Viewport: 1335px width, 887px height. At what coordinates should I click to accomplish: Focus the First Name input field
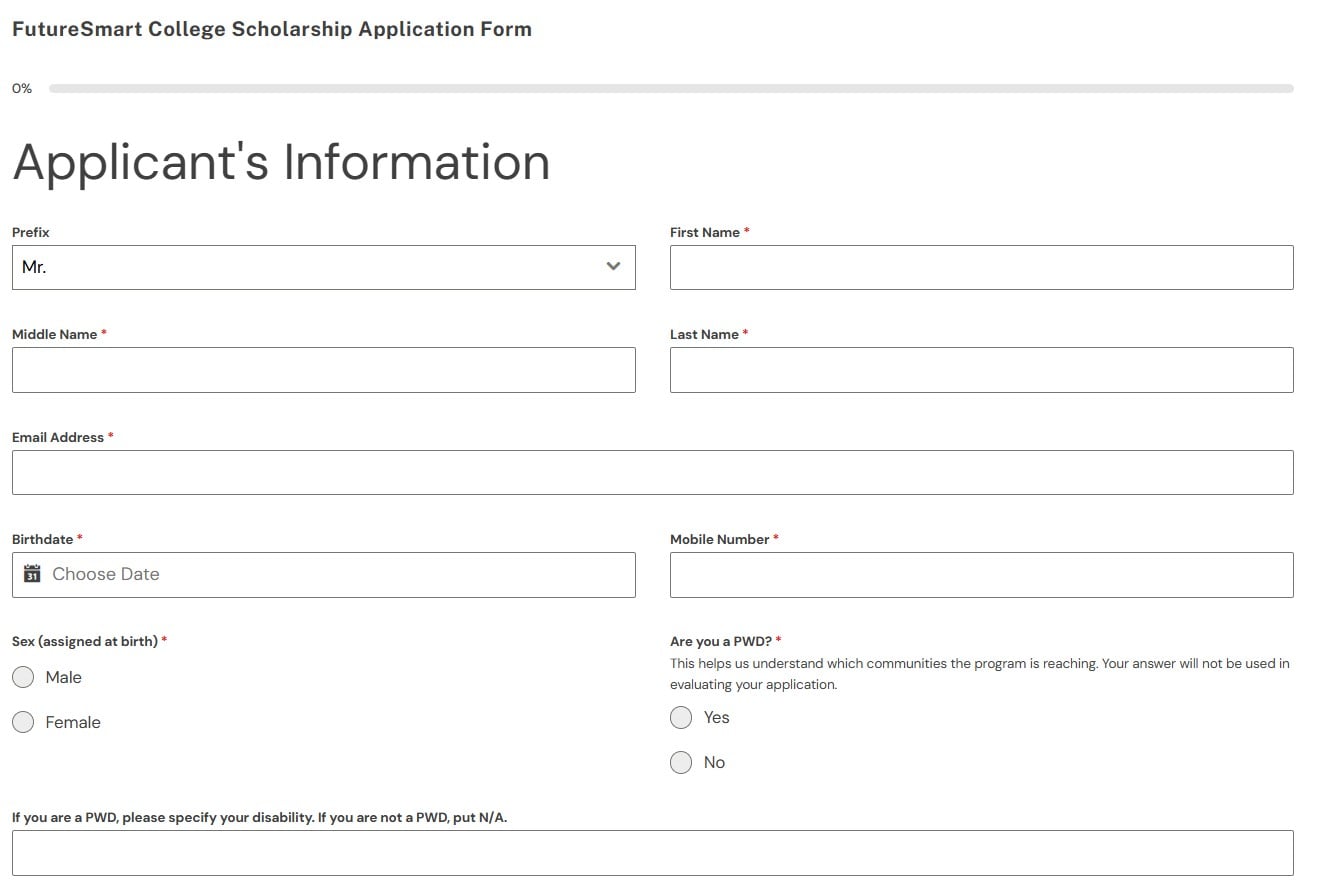(x=981, y=267)
